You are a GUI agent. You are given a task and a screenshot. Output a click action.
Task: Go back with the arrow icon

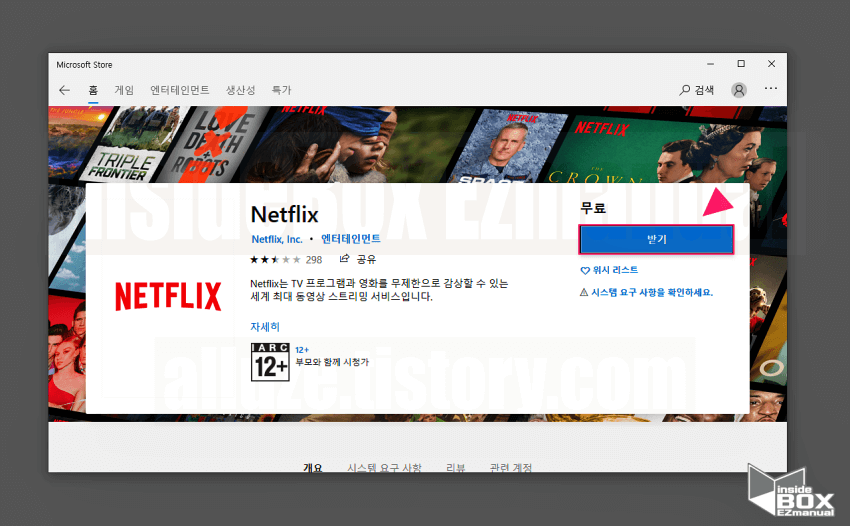[65, 90]
